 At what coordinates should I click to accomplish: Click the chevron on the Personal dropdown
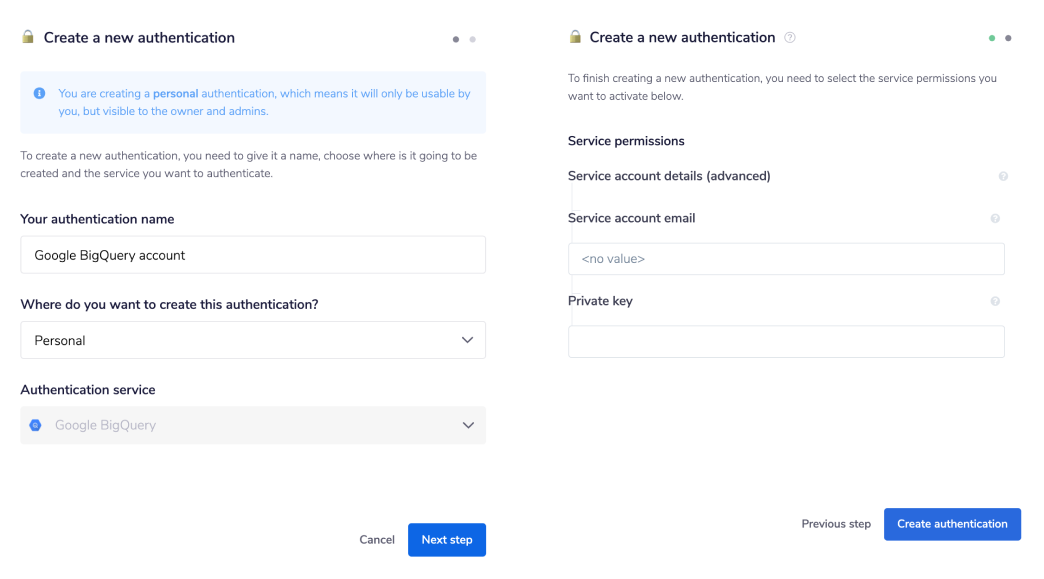tap(467, 340)
